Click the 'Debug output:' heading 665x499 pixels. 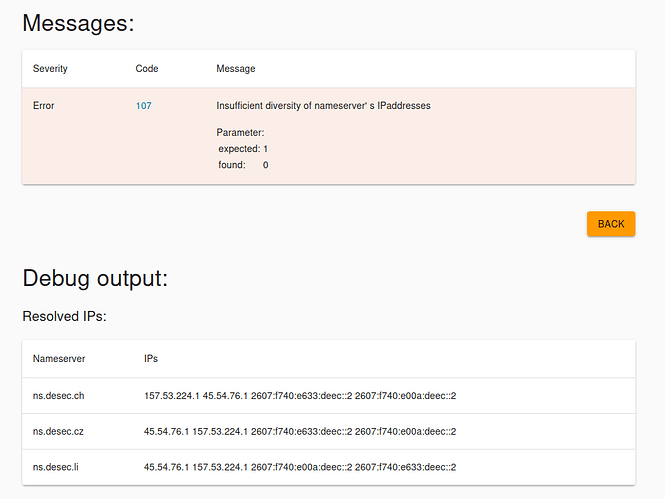95,278
